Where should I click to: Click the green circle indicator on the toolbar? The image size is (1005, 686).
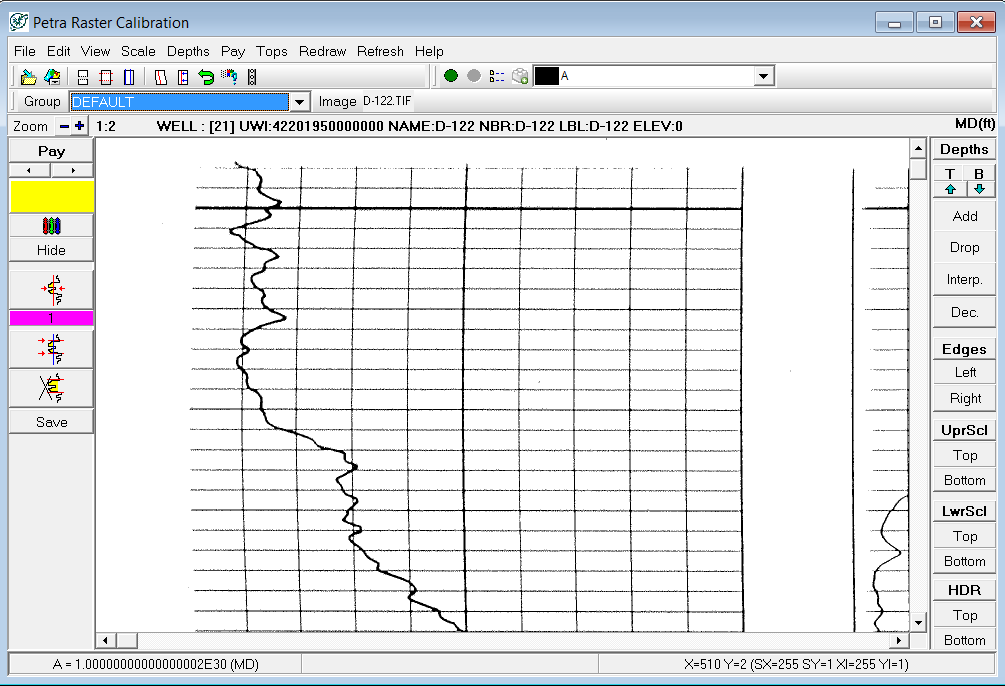click(451, 75)
